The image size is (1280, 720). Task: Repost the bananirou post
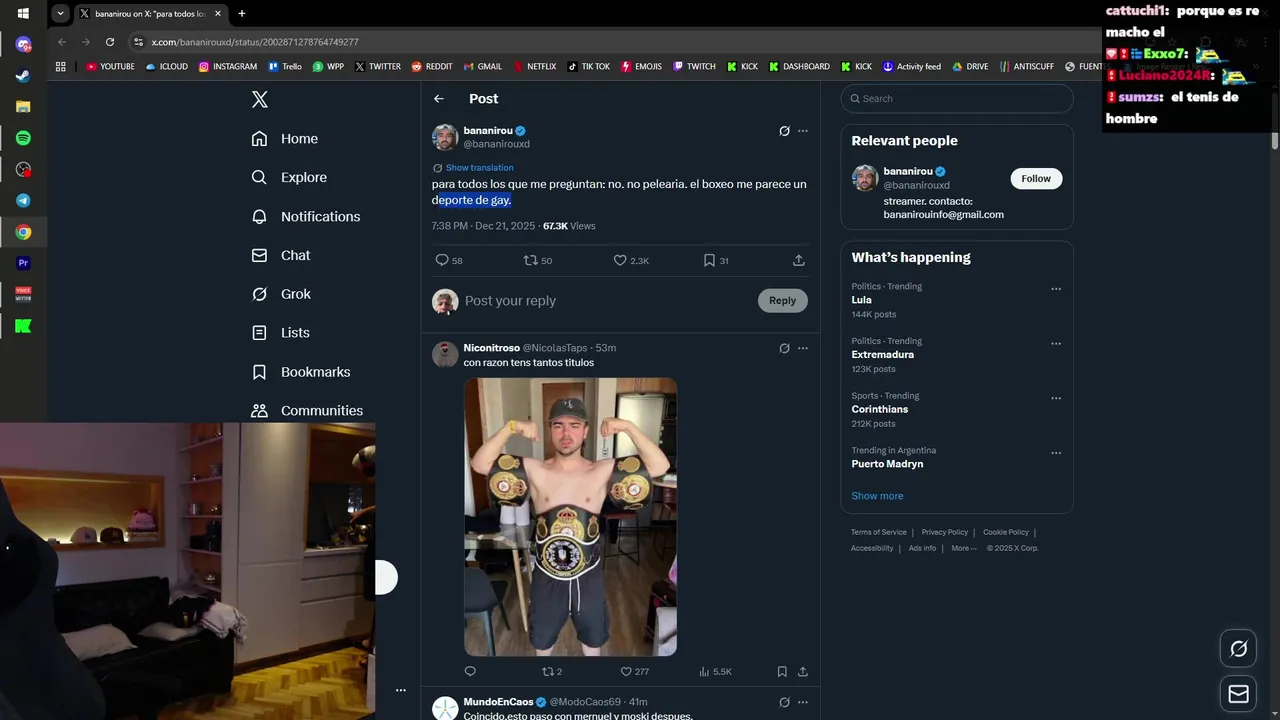click(538, 260)
